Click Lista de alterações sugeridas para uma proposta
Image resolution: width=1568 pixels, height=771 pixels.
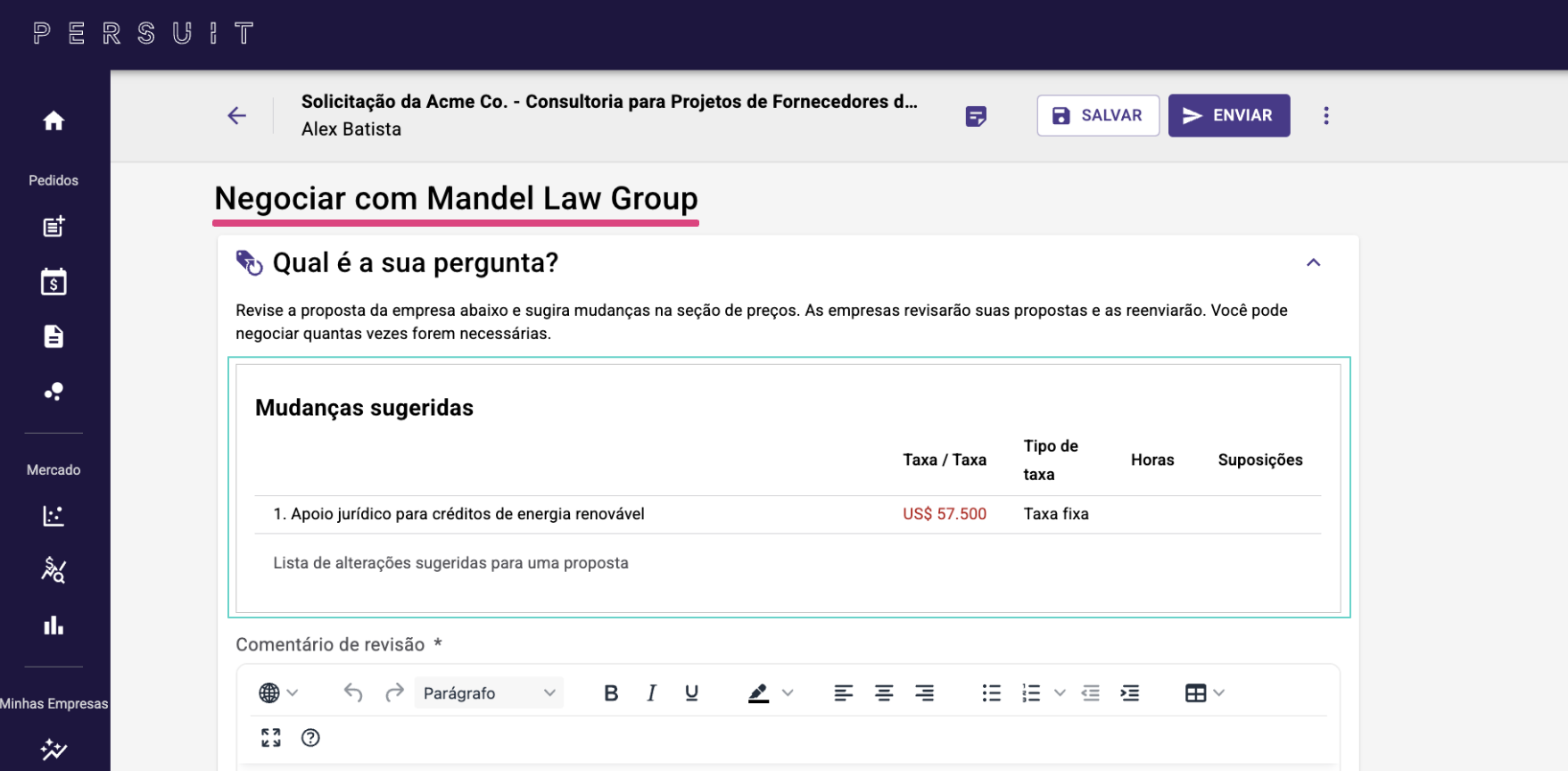(x=450, y=563)
